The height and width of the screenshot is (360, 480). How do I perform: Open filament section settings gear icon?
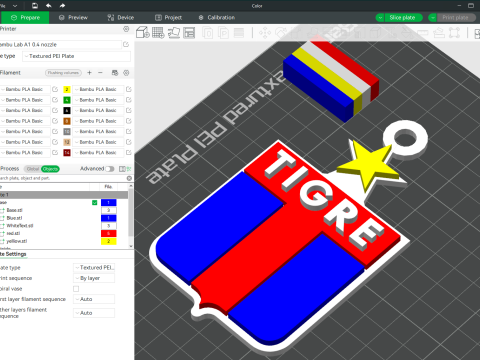point(126,73)
